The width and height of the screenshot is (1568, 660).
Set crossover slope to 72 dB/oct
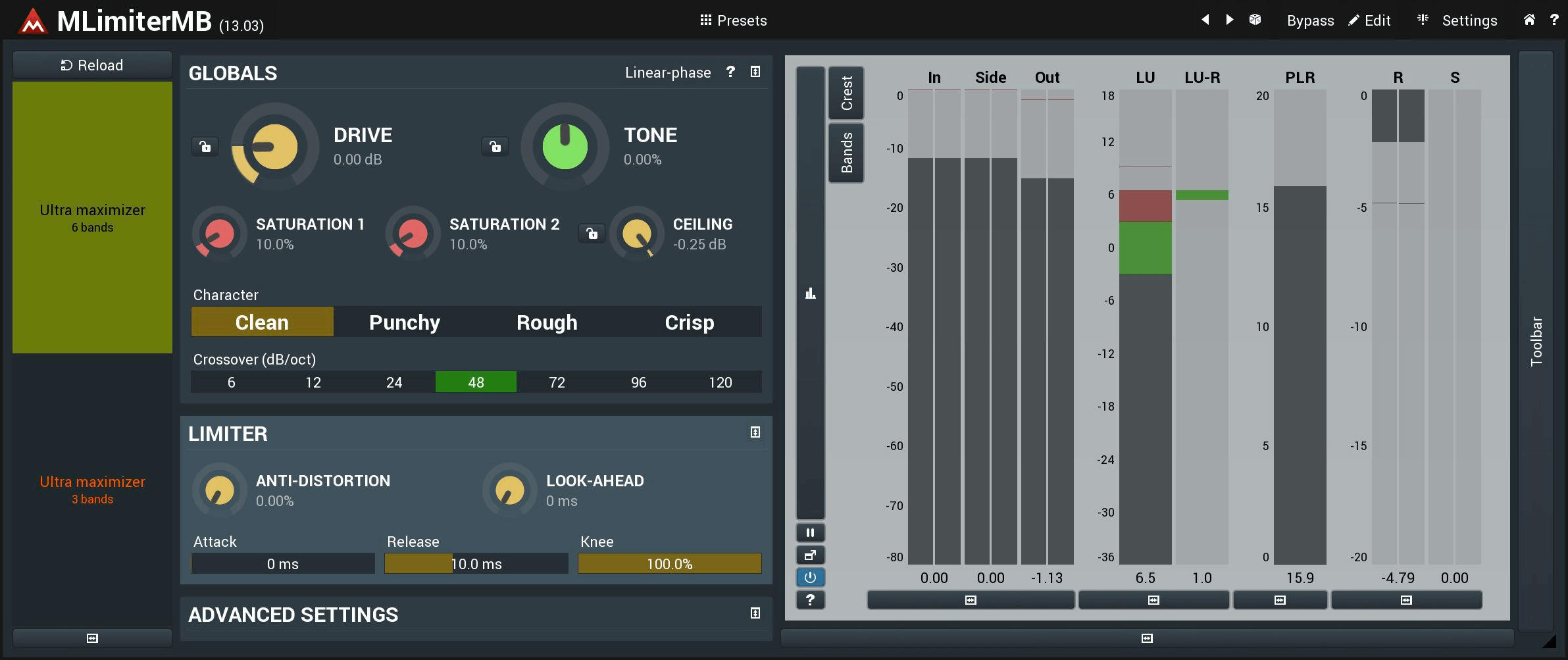click(557, 382)
